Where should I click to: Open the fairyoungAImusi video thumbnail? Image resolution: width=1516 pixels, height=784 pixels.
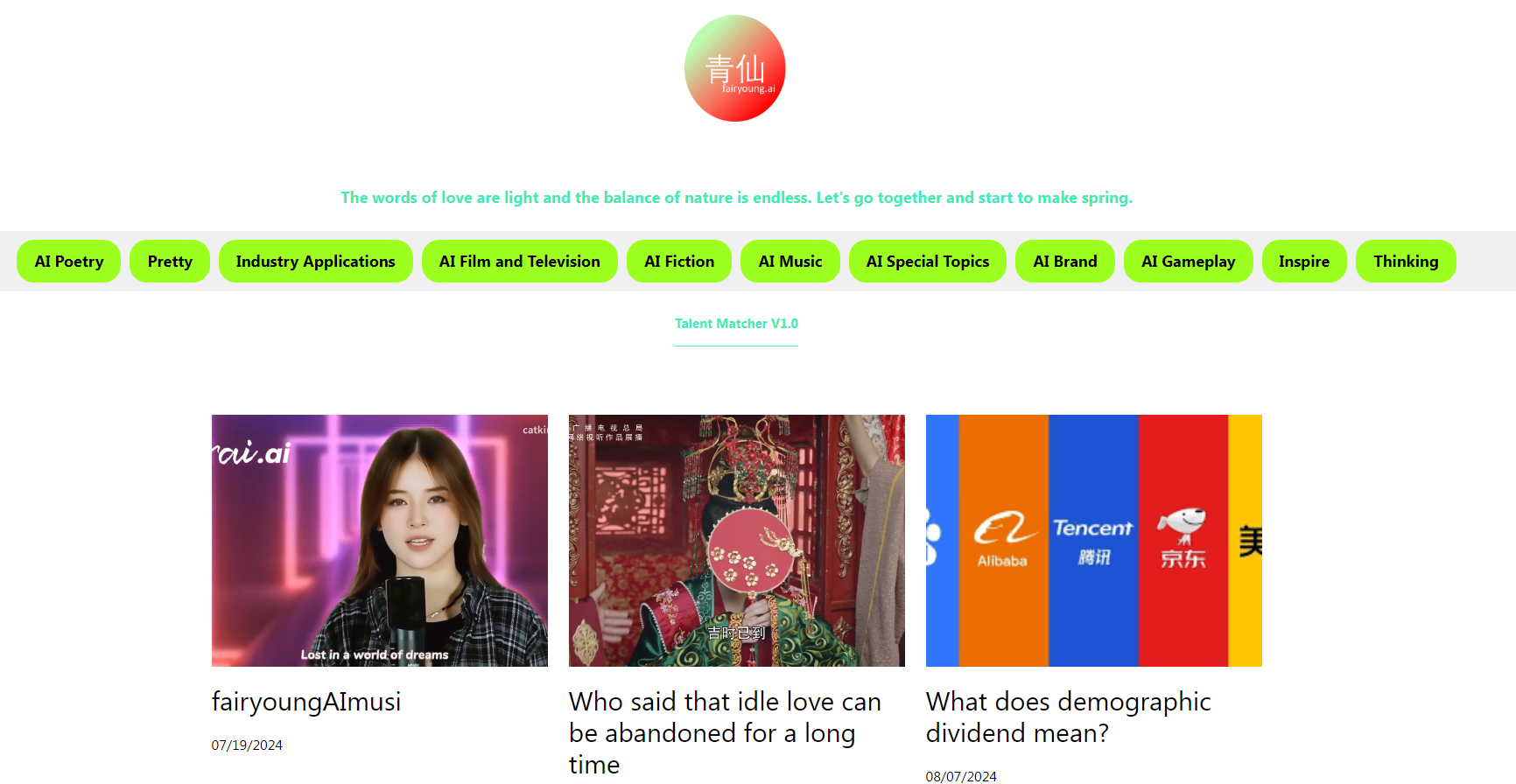tap(380, 541)
